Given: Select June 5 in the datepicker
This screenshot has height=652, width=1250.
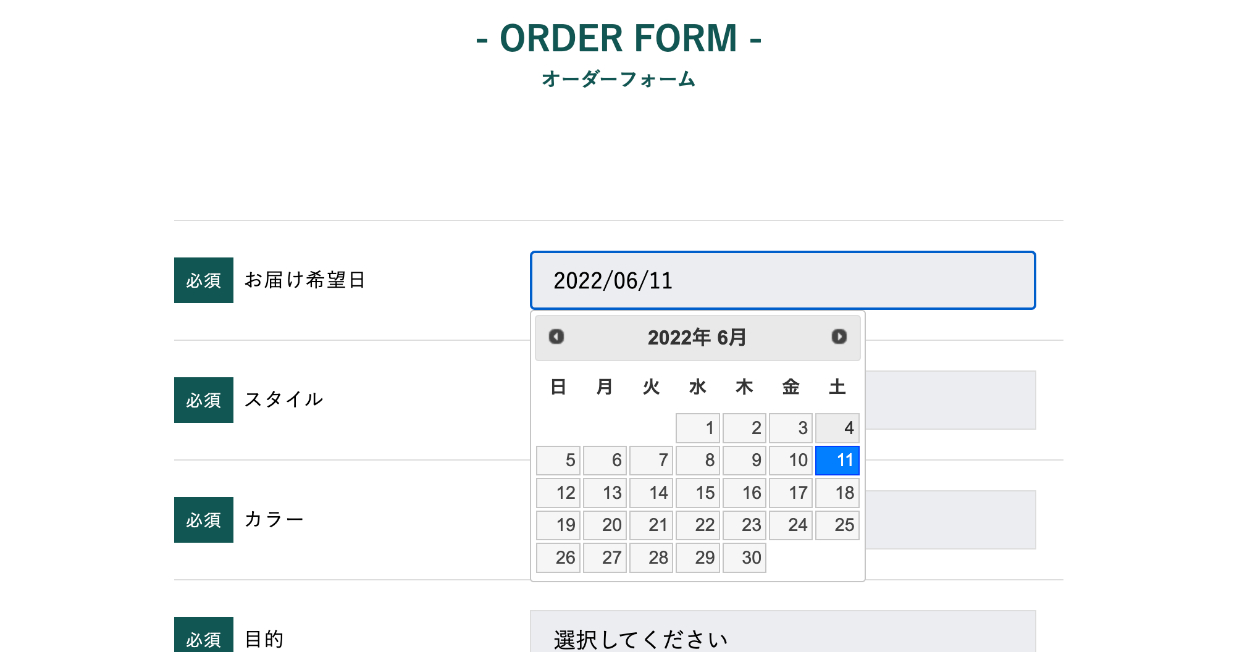Looking at the screenshot, I should click(x=558, y=461).
